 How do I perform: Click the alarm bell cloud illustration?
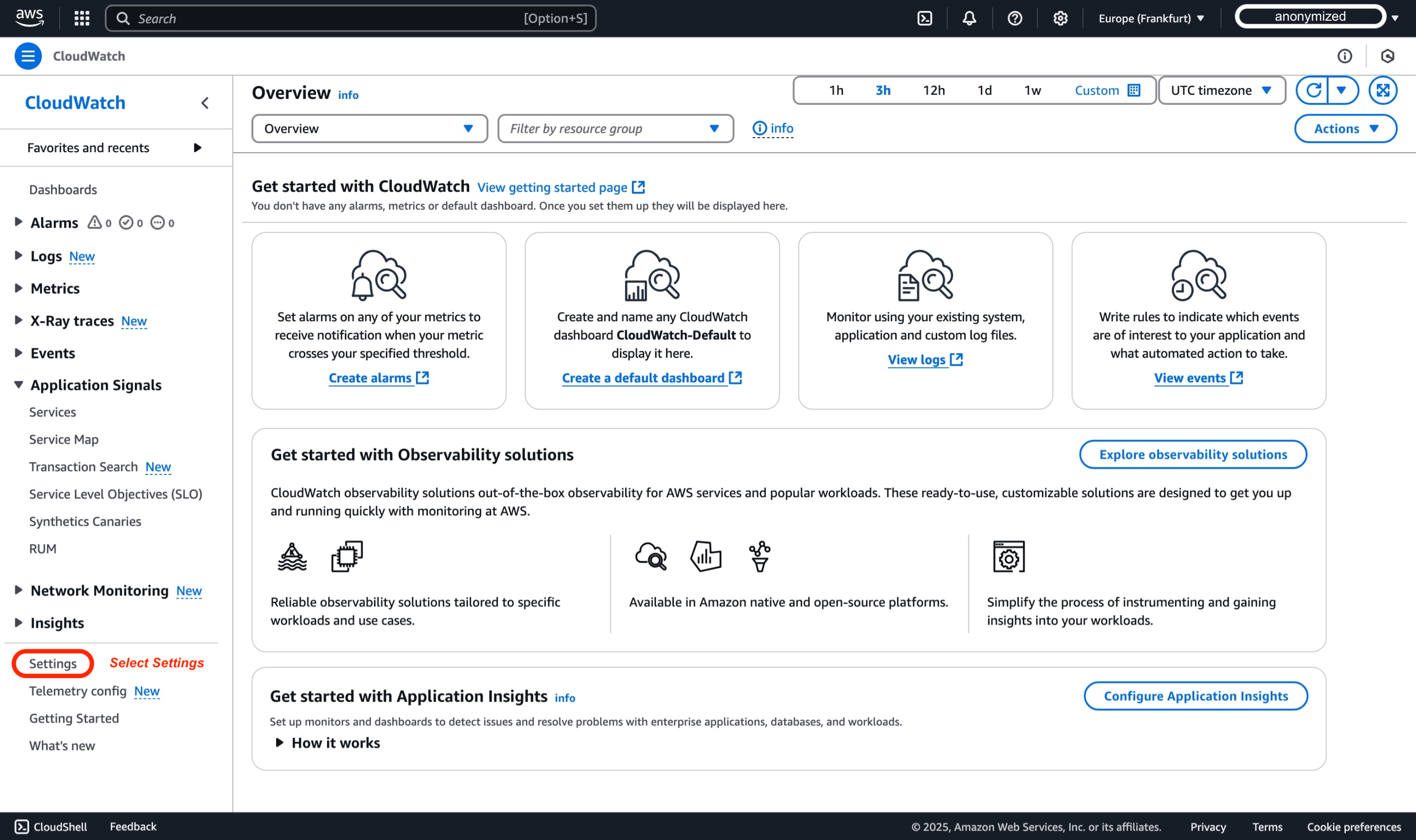(378, 275)
